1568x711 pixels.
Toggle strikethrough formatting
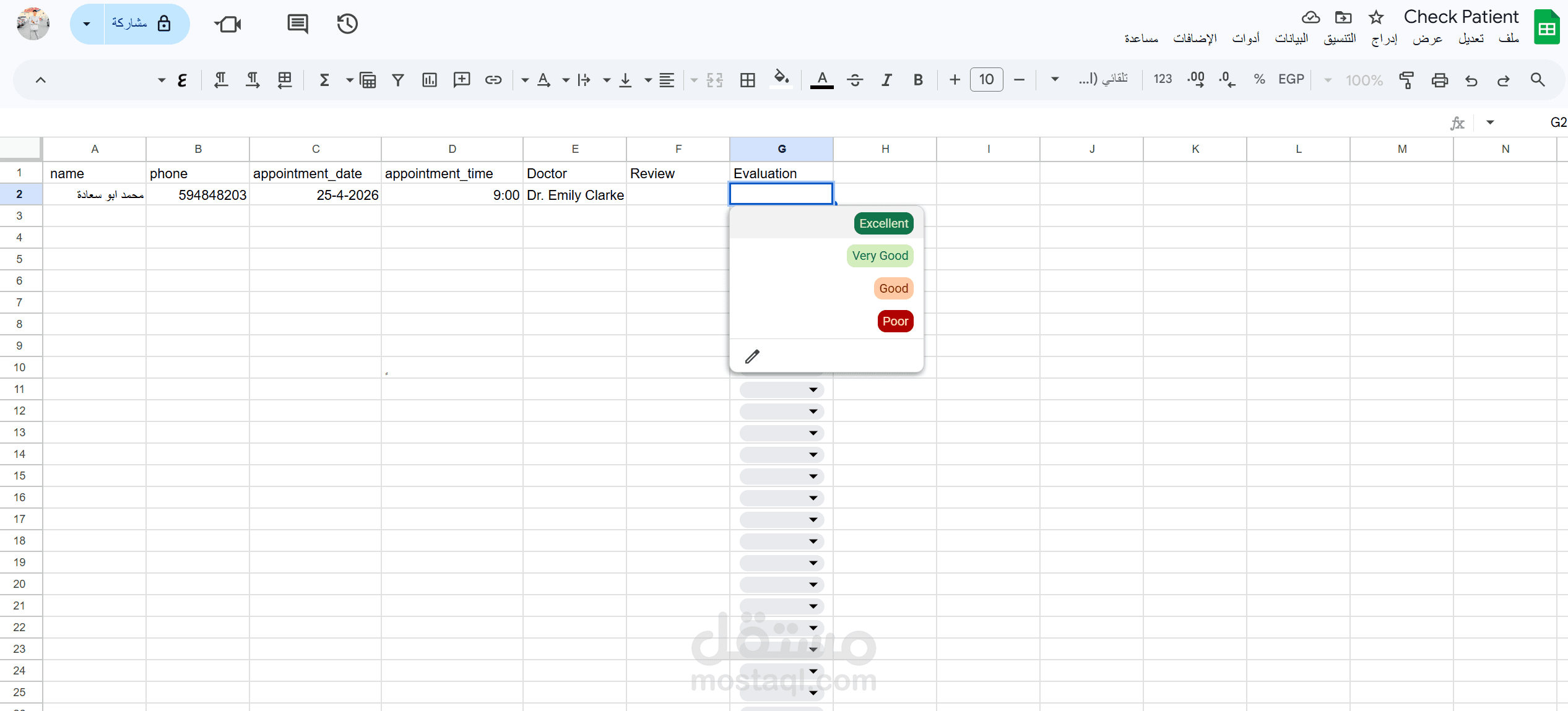coord(855,80)
